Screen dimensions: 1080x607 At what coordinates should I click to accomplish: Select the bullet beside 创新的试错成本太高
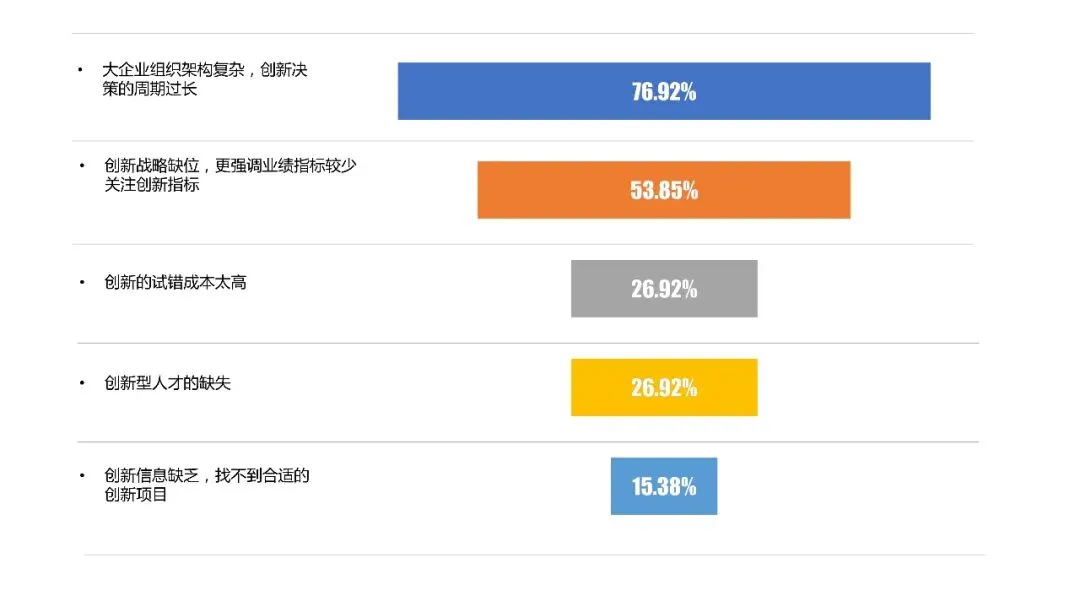[82, 283]
